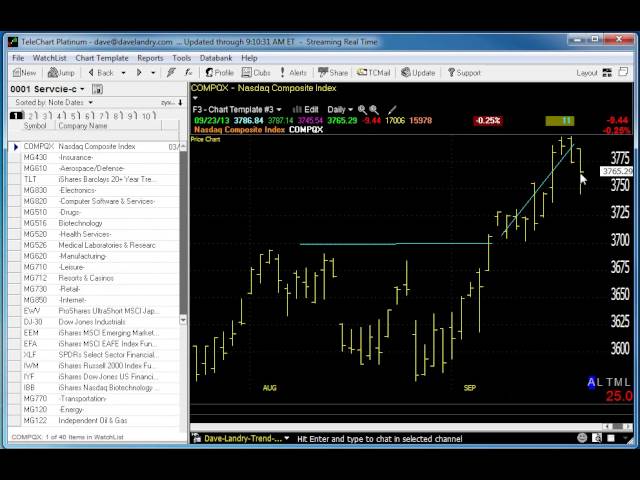Open TCMail from the toolbar
This screenshot has width=640, height=480.
(373, 73)
